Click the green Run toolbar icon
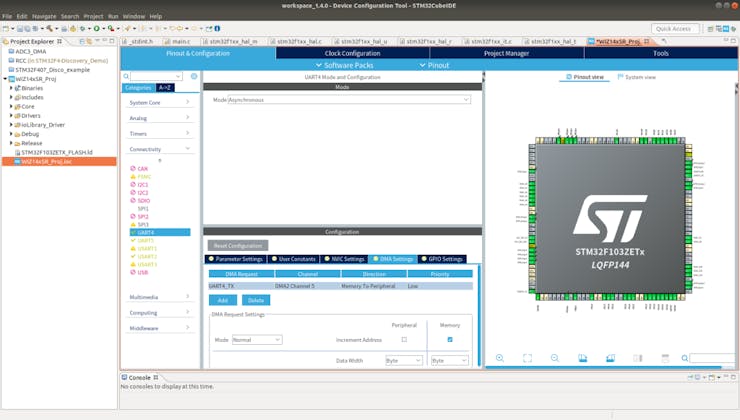The width and height of the screenshot is (740, 420). point(97,28)
